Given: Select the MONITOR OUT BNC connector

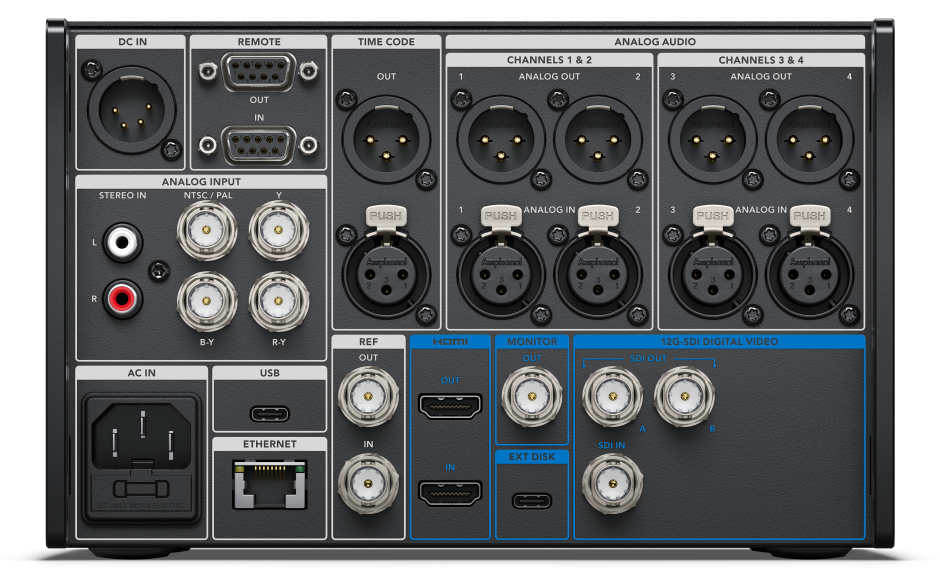Looking at the screenshot, I should [x=531, y=396].
